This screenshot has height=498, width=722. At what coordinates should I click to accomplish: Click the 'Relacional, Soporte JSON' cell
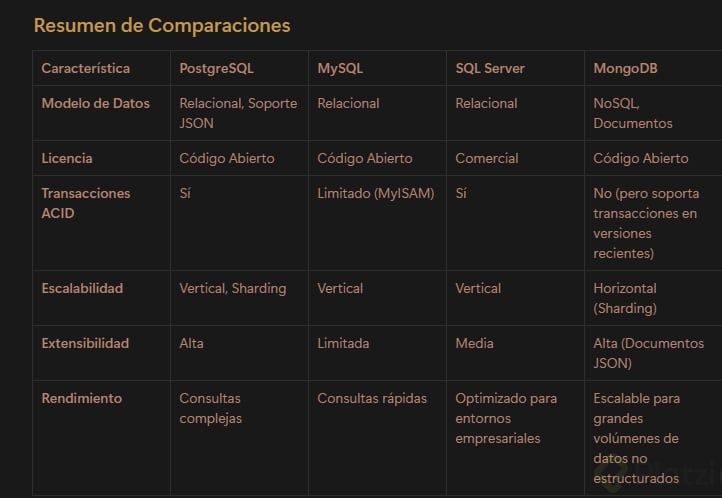[238, 113]
